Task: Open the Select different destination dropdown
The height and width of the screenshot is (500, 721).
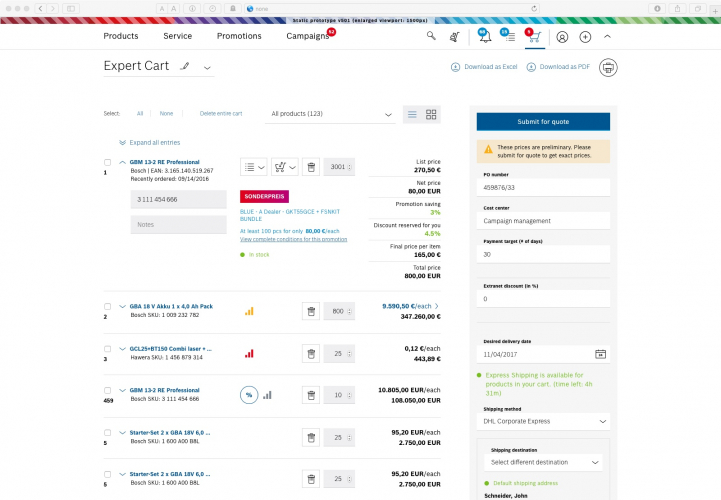Action: pyautogui.click(x=543, y=462)
